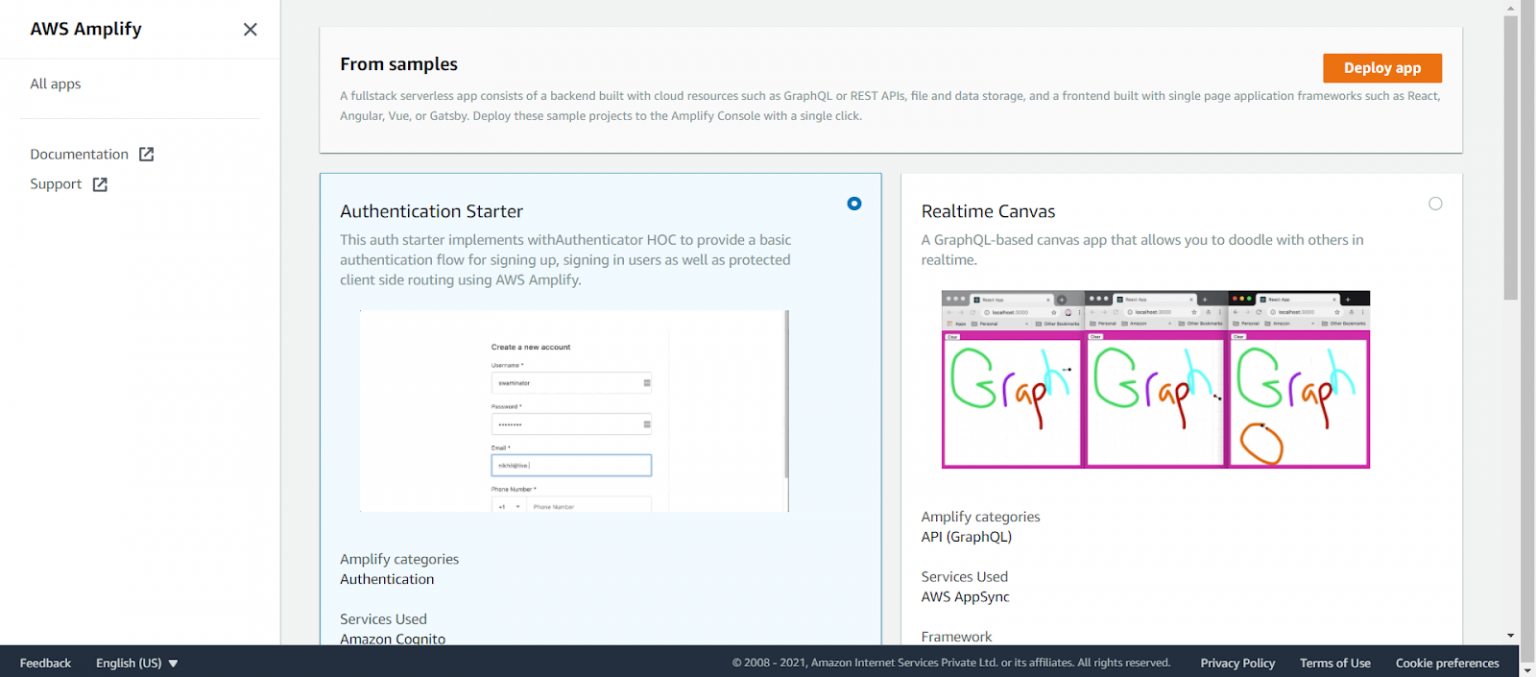1536x677 pixels.
Task: Open the Support link
Action: (56, 184)
